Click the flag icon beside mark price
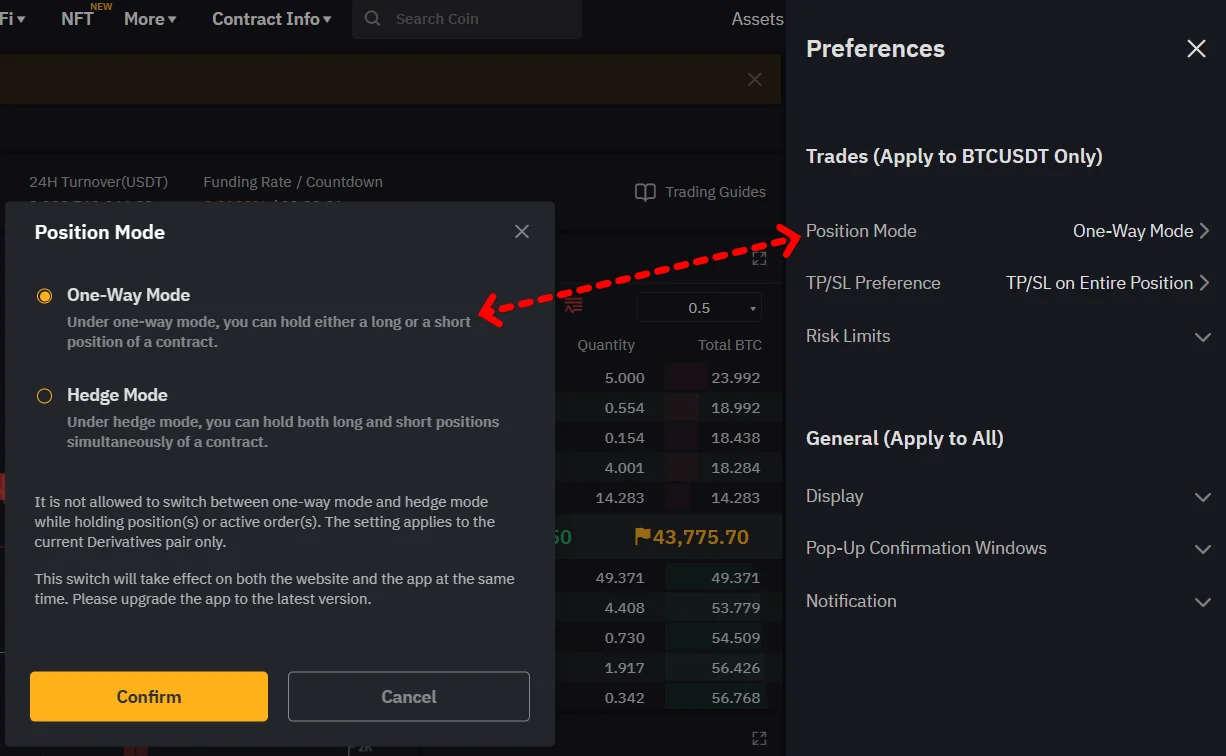 (642, 537)
